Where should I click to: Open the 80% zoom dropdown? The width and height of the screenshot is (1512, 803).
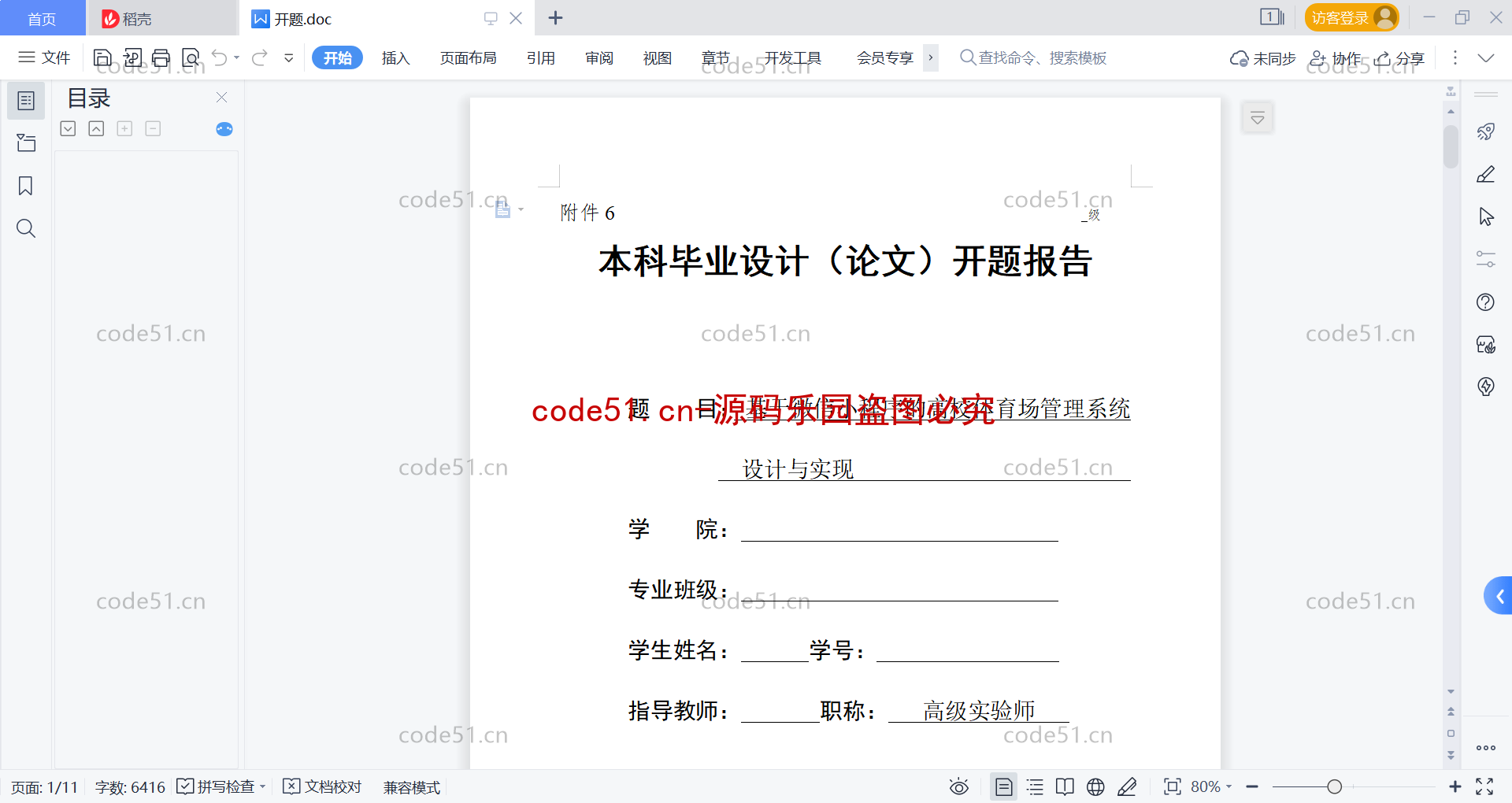click(1211, 786)
